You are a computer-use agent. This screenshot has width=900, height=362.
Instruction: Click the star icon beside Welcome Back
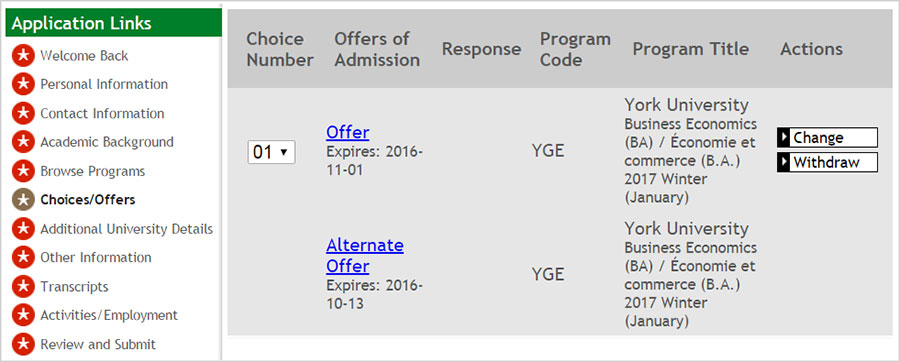click(23, 56)
